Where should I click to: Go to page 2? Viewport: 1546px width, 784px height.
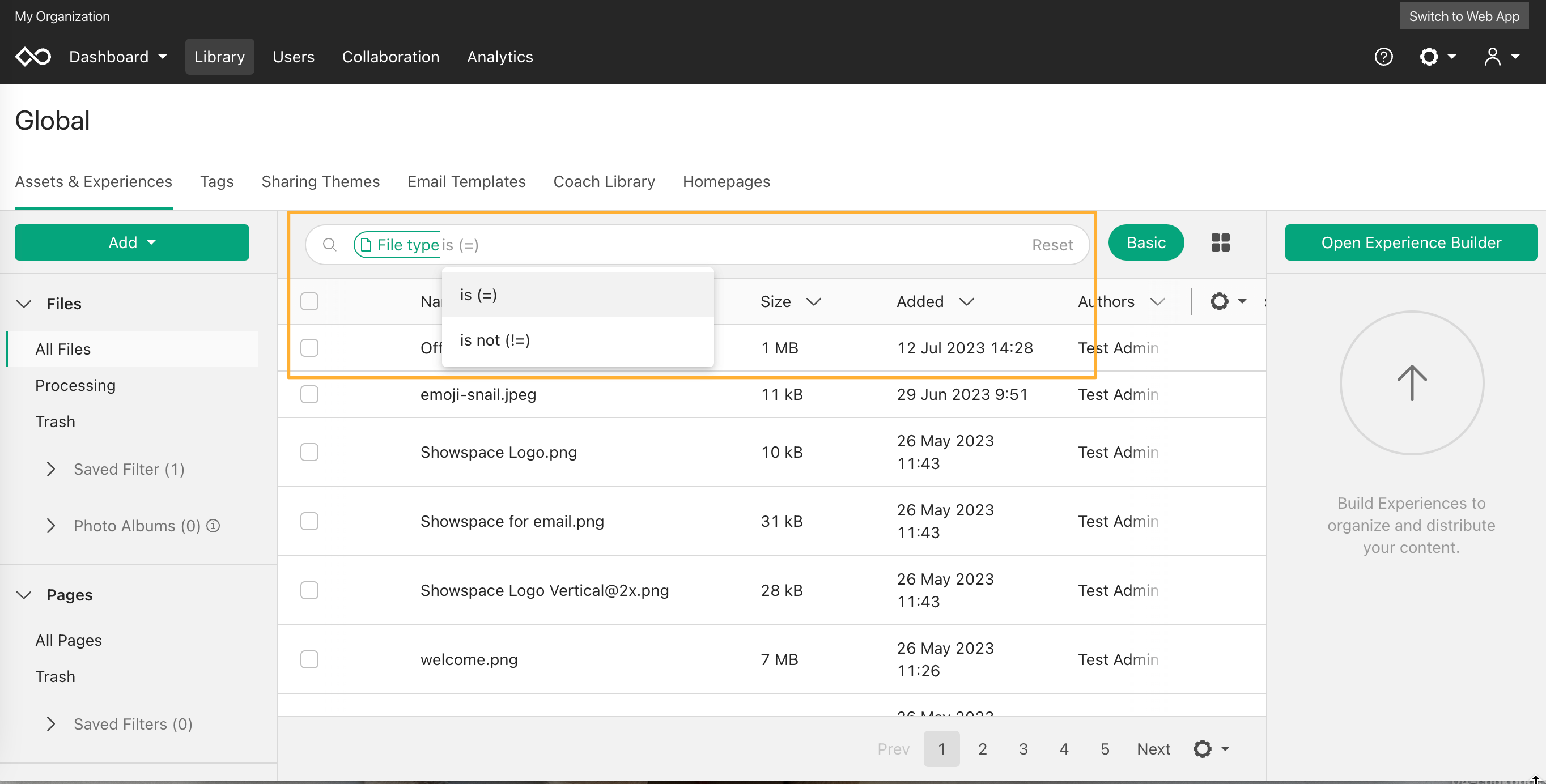click(x=983, y=749)
